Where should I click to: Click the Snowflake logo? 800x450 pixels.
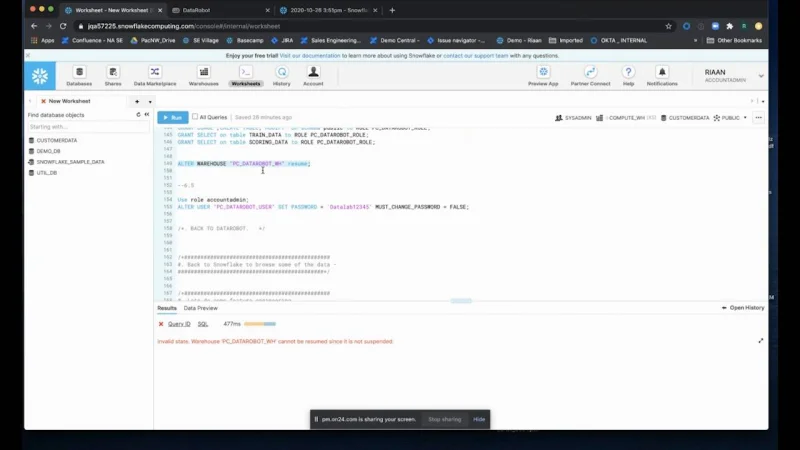40,76
